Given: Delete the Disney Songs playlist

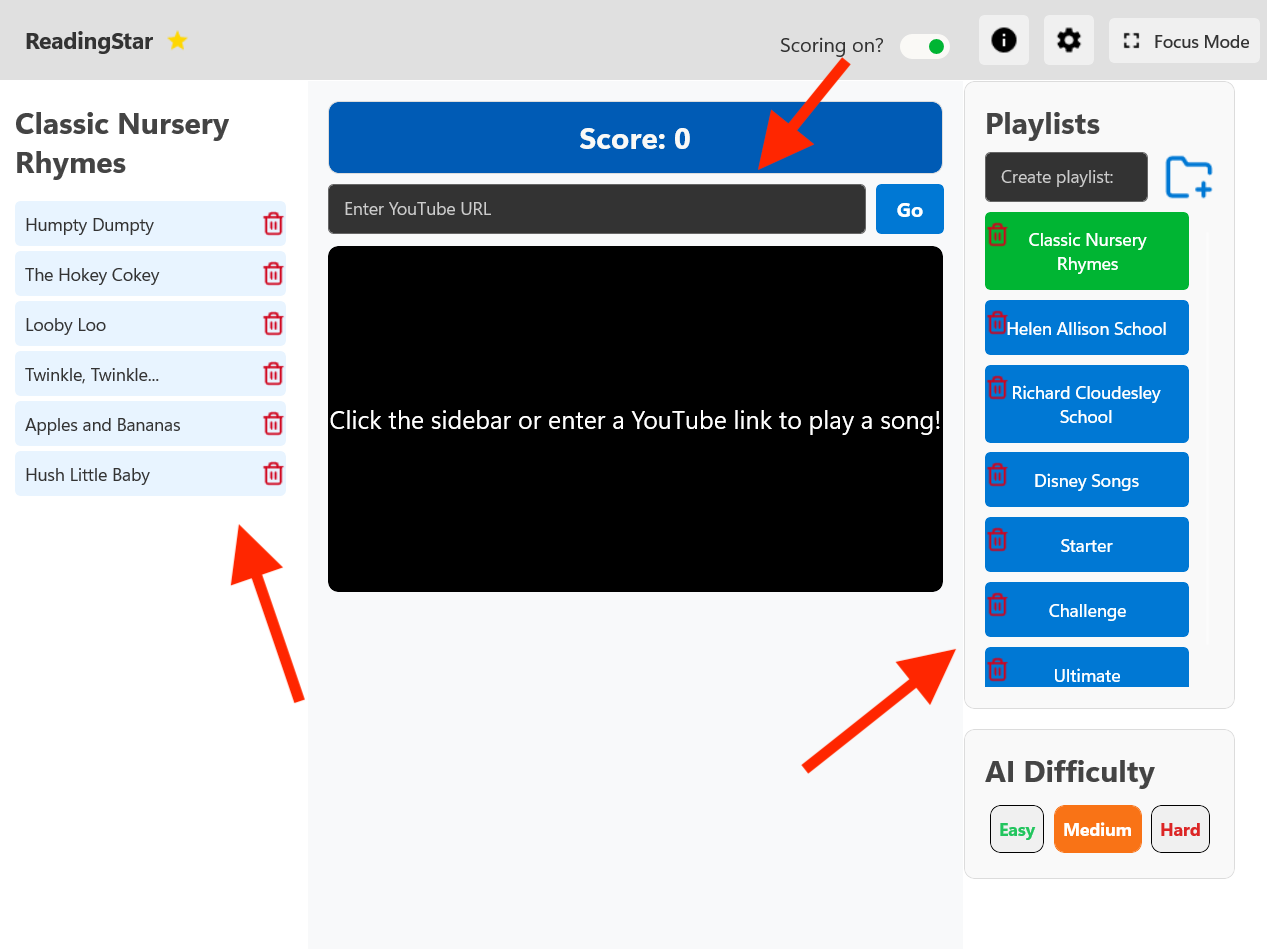Looking at the screenshot, I should [997, 474].
